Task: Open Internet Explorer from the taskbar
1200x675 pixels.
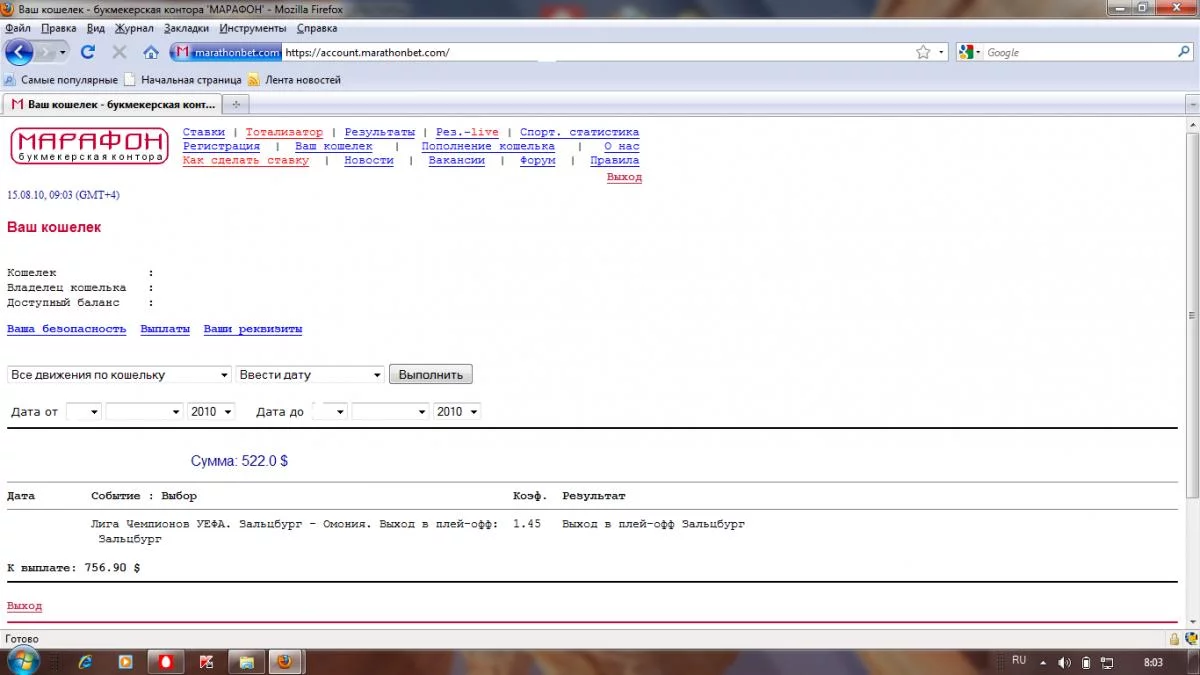Action: [x=86, y=662]
